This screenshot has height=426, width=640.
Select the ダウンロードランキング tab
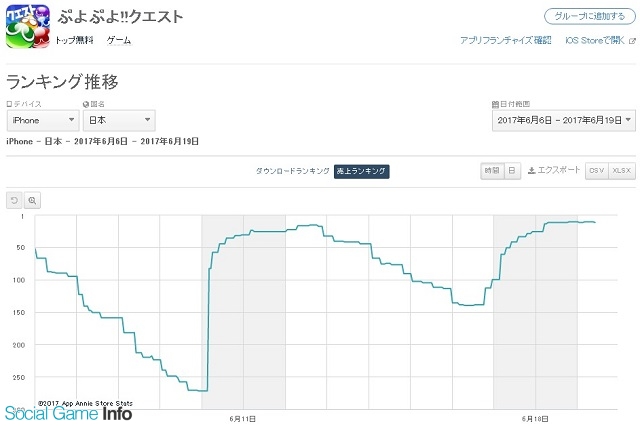[293, 171]
